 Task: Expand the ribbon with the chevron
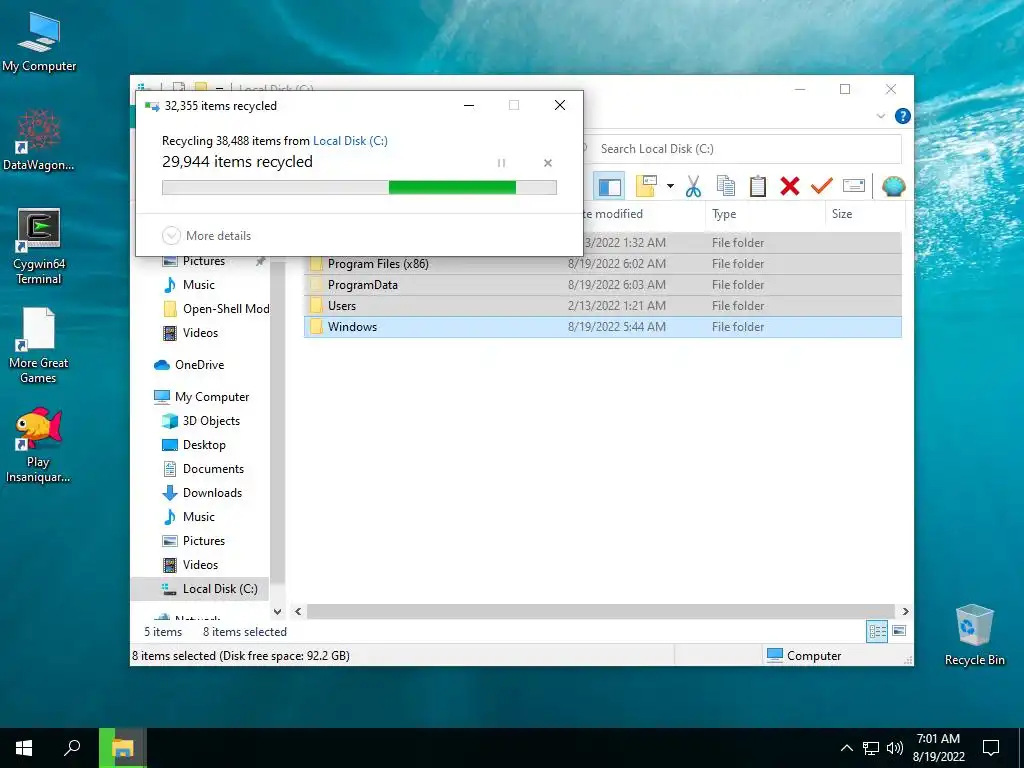coord(880,116)
